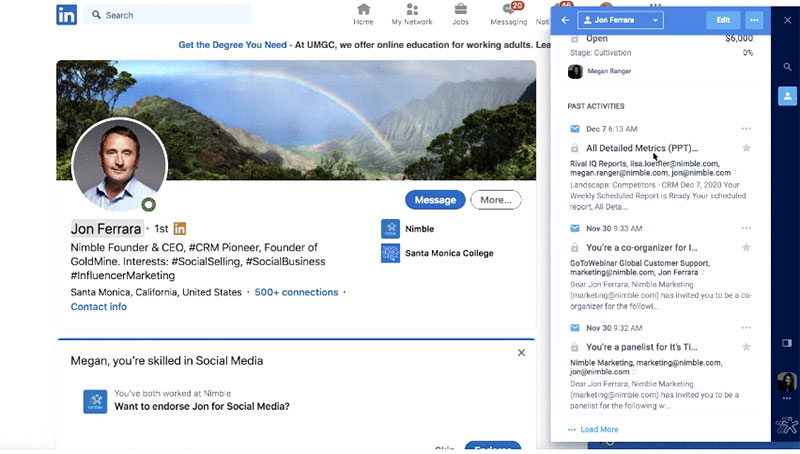Open My Network in LinkedIn
This screenshot has height=454, width=800.
[x=412, y=14]
